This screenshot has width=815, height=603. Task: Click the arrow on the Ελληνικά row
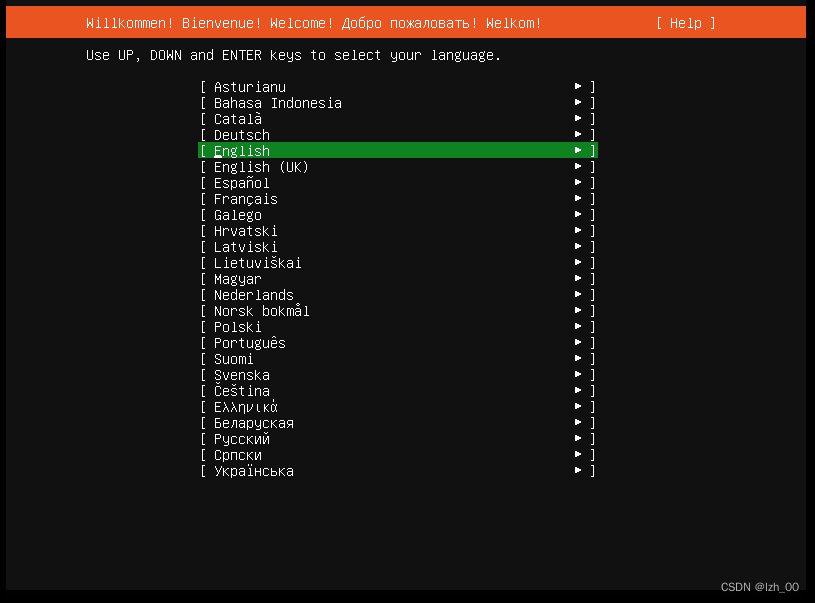tap(578, 407)
